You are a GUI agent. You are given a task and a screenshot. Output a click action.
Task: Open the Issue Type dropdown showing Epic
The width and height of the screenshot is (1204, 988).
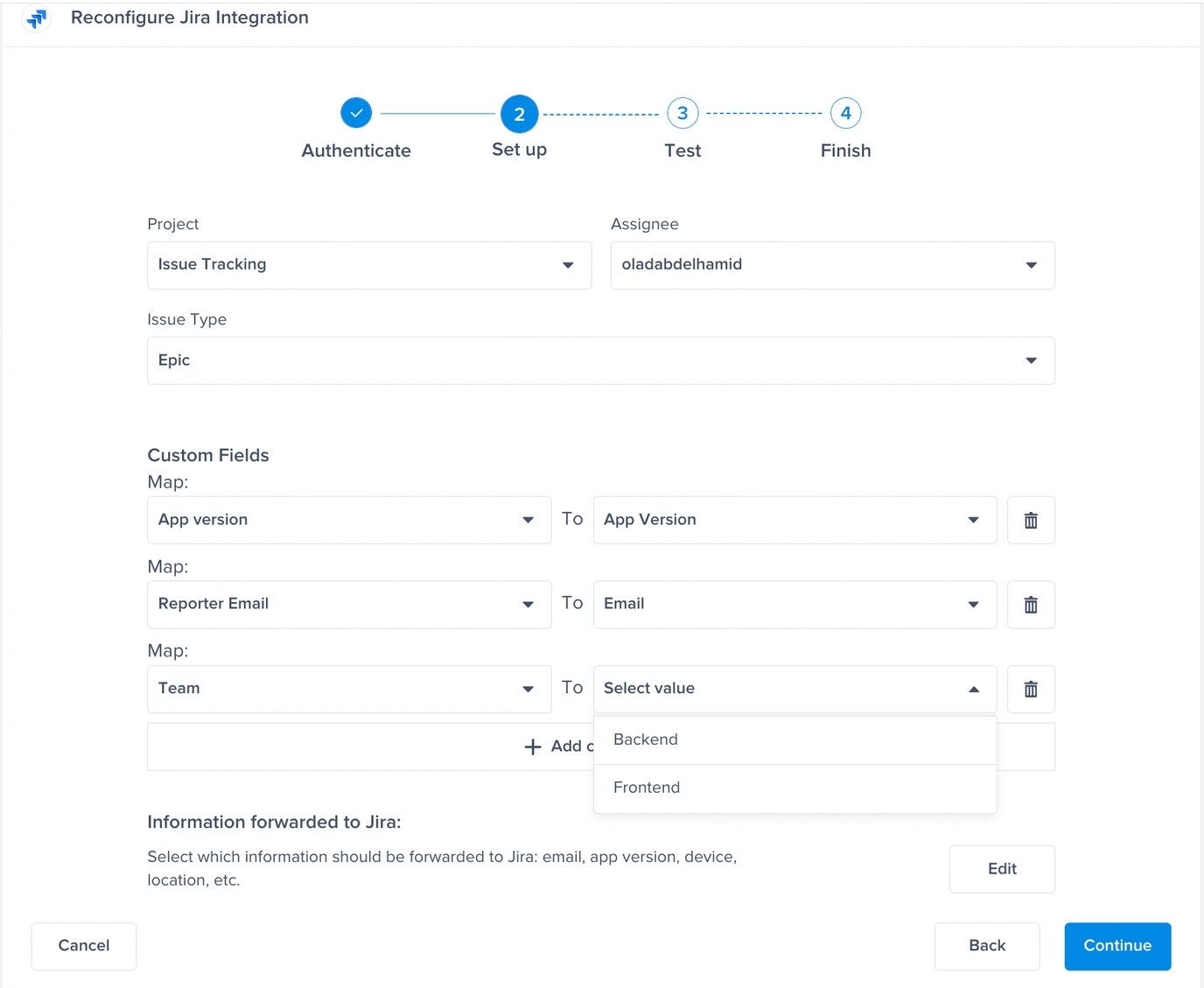click(600, 361)
